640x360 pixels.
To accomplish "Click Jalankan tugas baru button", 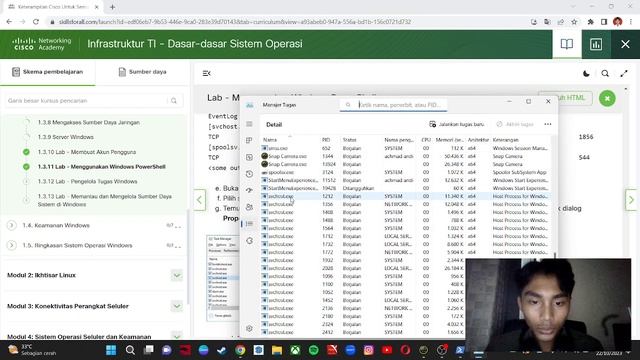I will click(457, 124).
